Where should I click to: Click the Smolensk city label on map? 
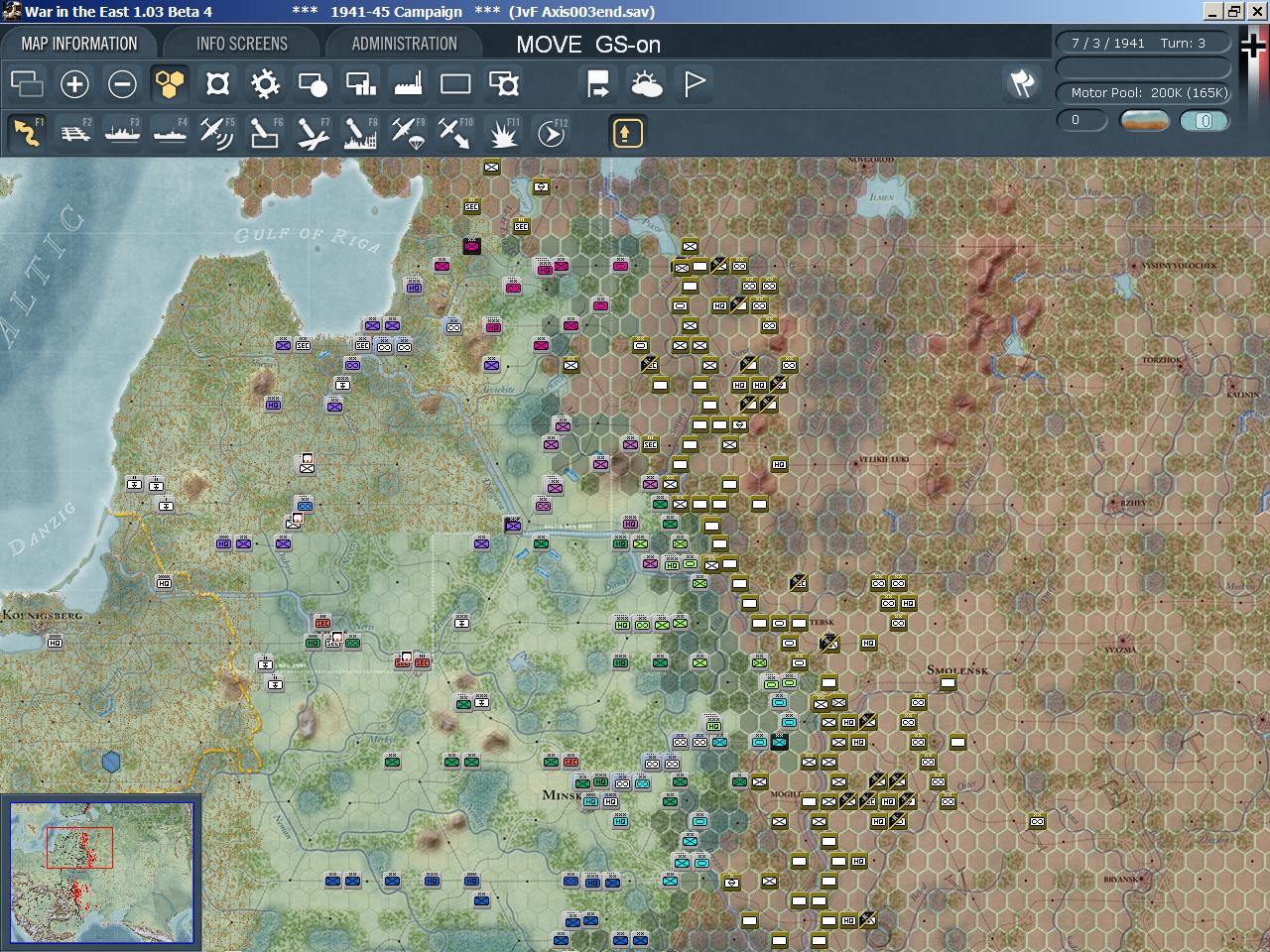click(x=957, y=670)
